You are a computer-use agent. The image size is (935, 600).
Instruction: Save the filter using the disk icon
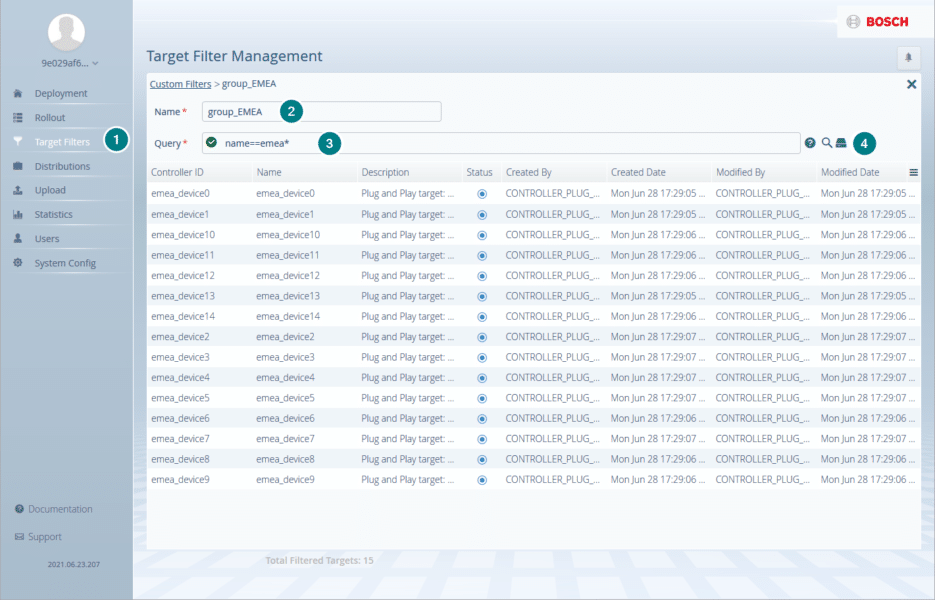[841, 143]
